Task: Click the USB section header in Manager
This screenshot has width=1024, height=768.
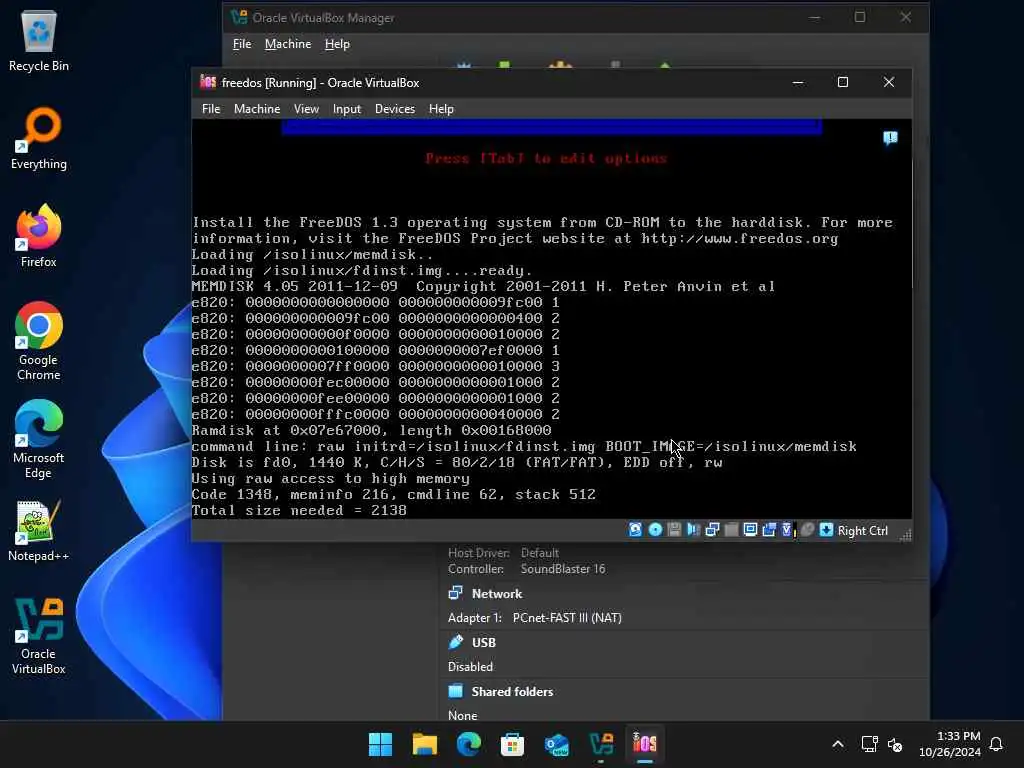Action: tap(483, 643)
